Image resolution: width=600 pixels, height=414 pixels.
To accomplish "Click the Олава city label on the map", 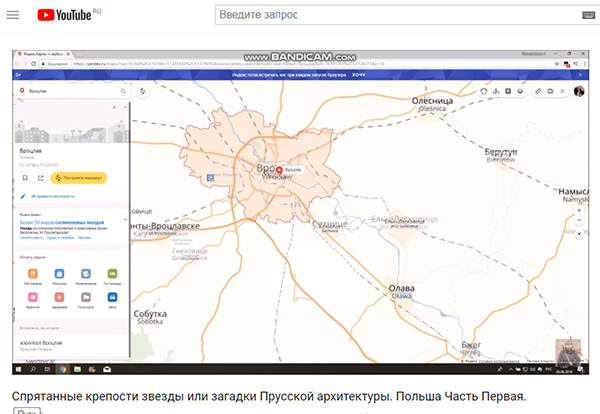I will click(x=401, y=288).
